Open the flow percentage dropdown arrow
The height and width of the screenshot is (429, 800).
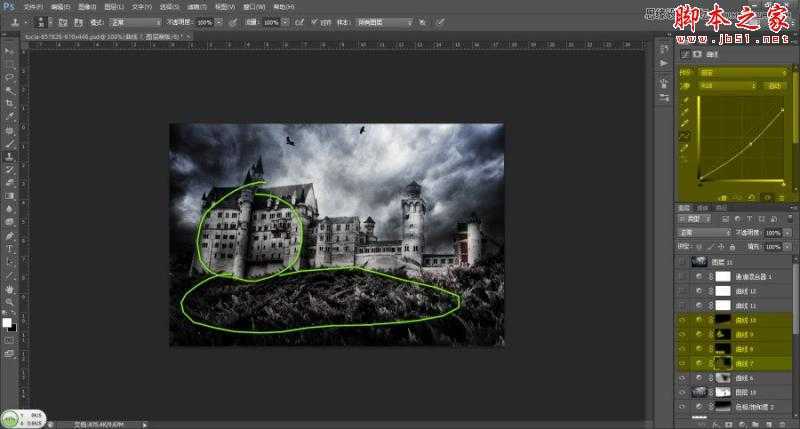point(285,22)
